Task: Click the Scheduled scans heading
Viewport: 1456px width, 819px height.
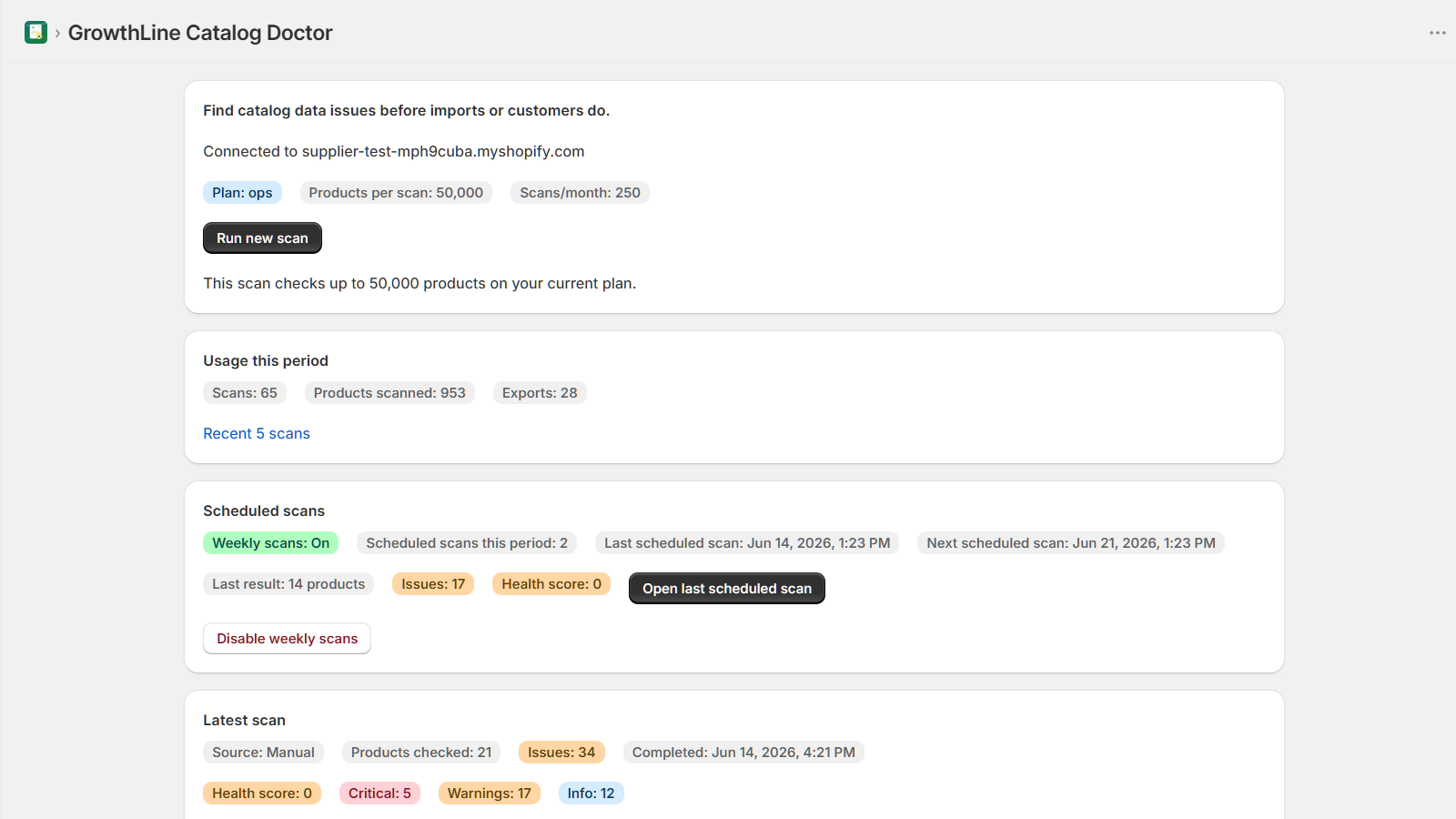Action: [x=264, y=511]
